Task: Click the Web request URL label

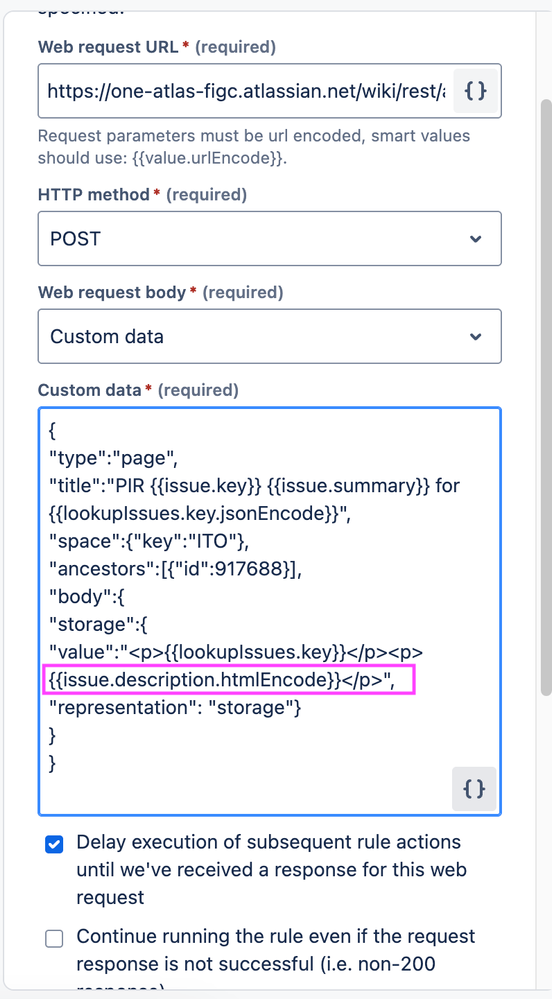Action: click(x=108, y=47)
